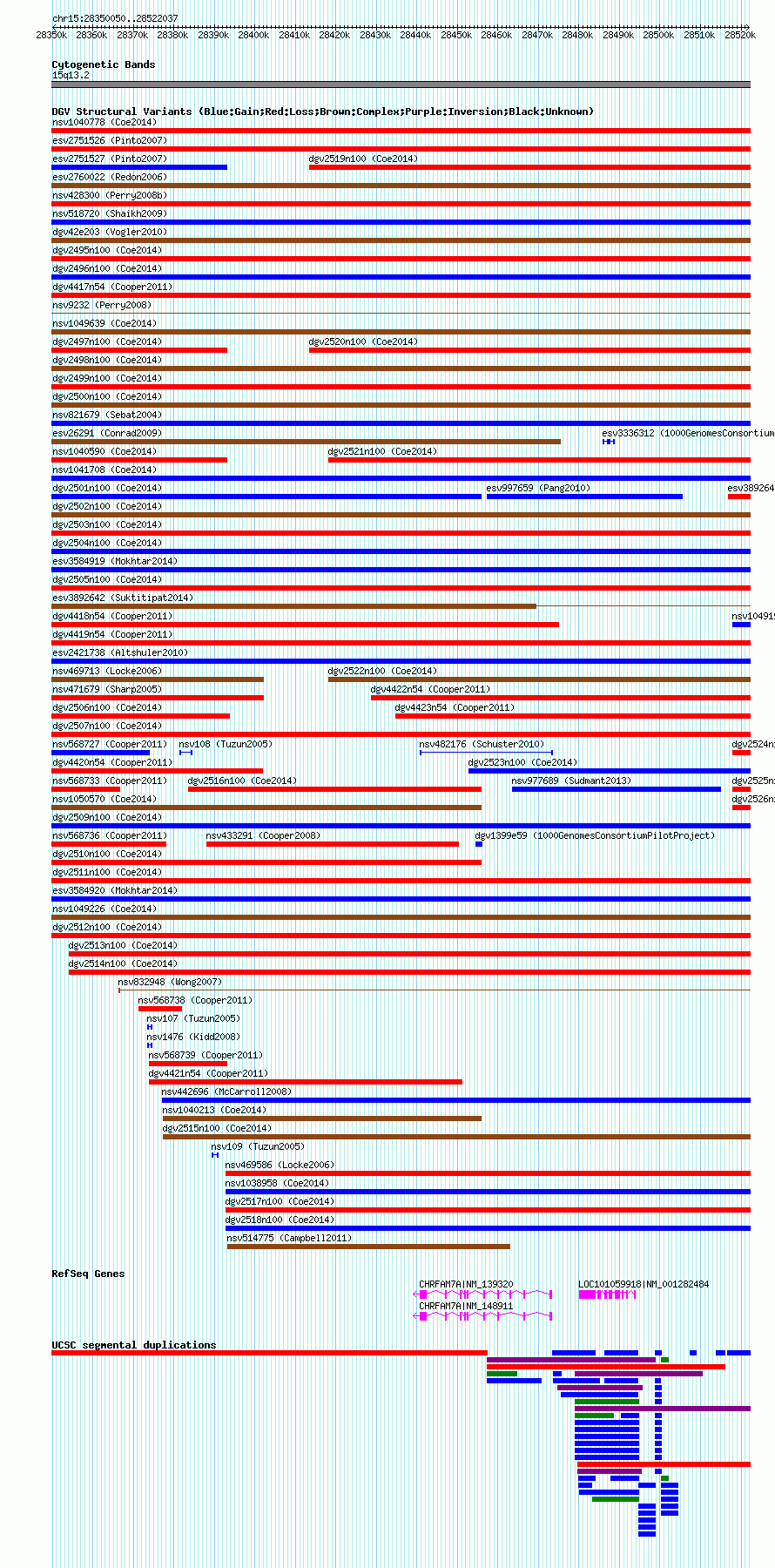Select variant dgv4423n54 (Cooper2011)
Screen dimensions: 775x1568
(x=455, y=708)
